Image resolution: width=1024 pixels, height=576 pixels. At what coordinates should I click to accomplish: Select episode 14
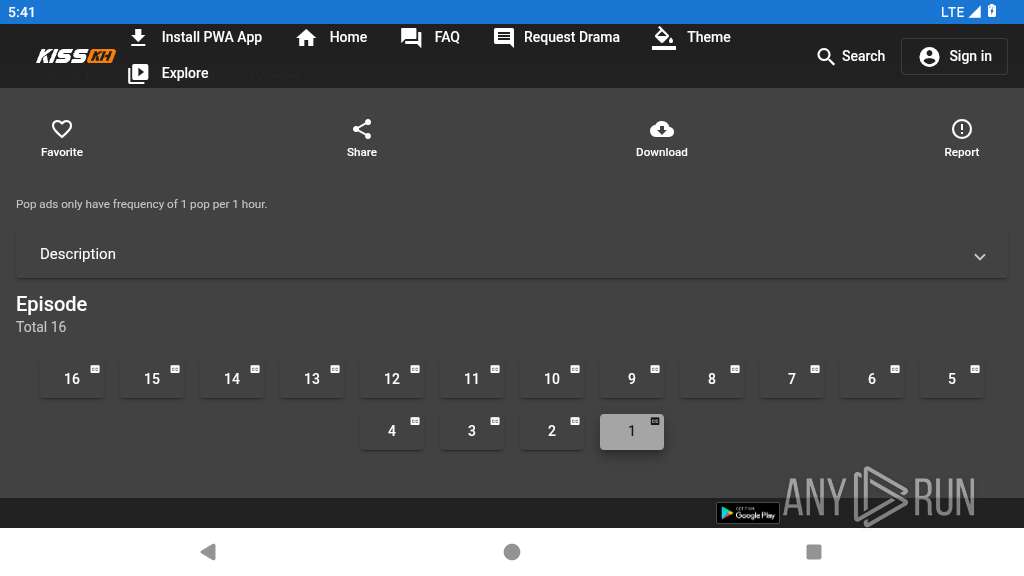232,379
